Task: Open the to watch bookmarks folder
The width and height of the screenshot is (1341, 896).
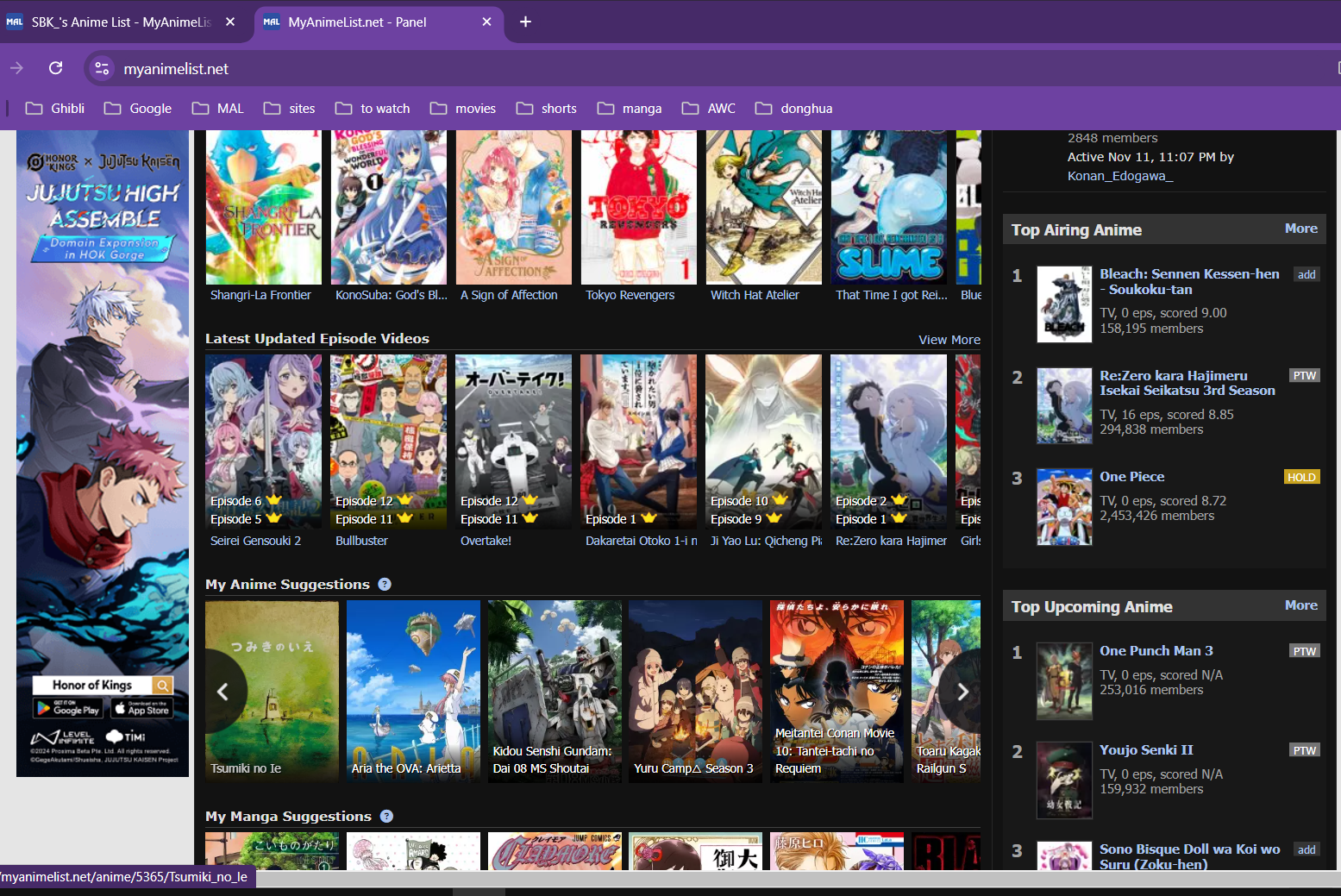Action: tap(373, 108)
